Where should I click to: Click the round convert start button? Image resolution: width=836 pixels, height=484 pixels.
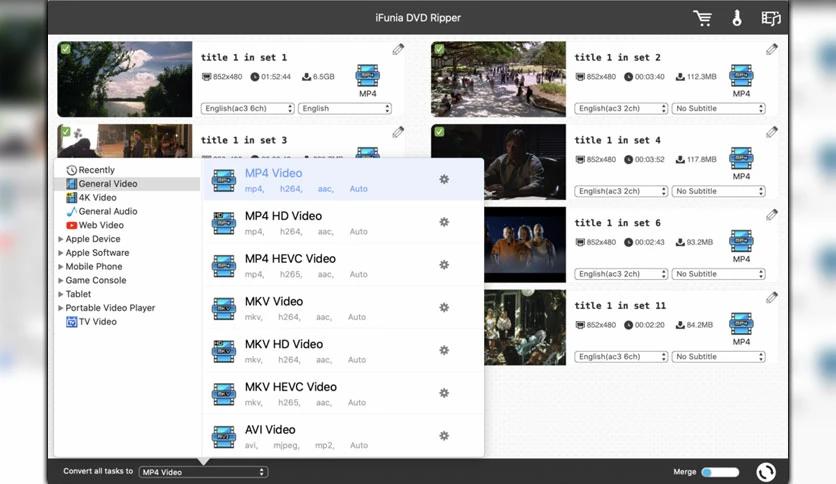(x=767, y=472)
